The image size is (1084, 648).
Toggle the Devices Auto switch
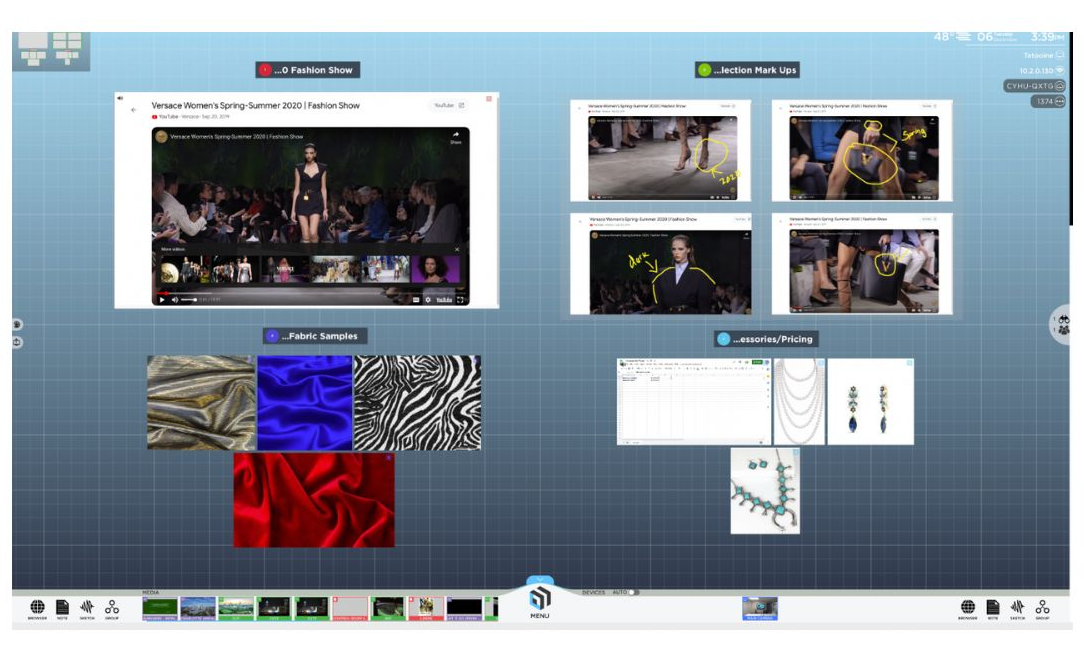634,593
